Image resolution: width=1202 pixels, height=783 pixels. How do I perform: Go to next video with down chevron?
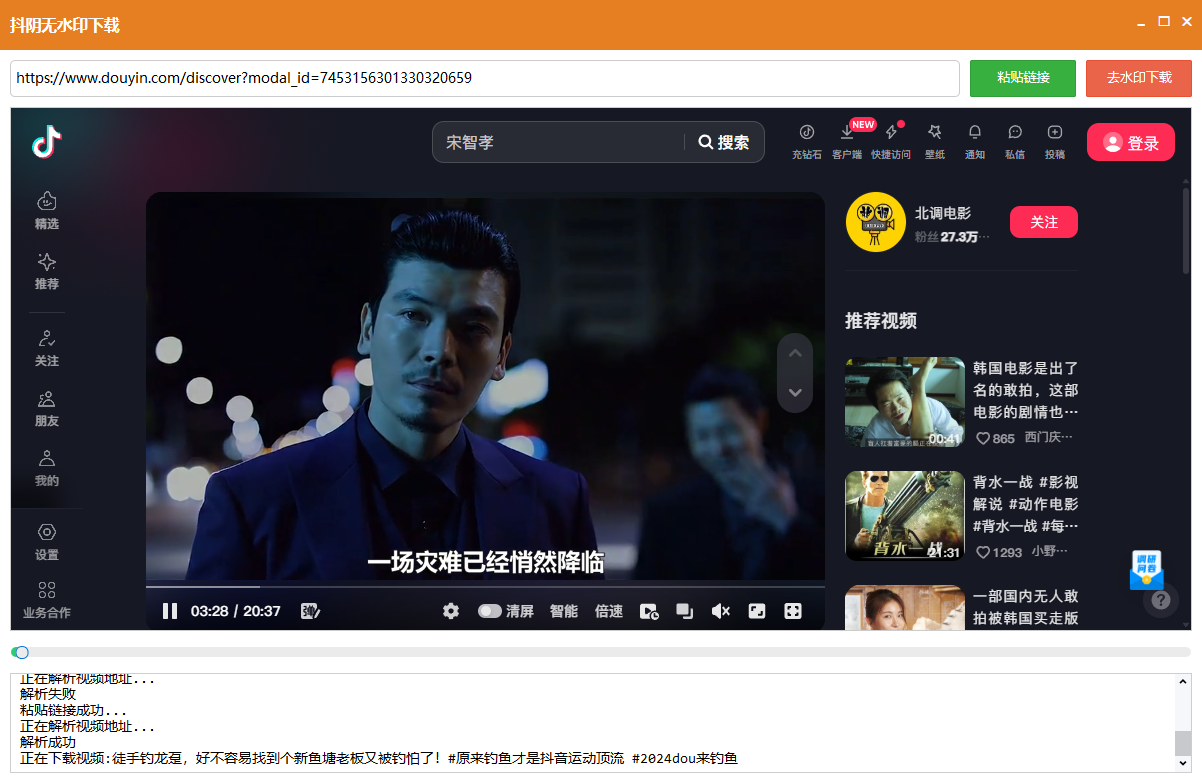795,392
